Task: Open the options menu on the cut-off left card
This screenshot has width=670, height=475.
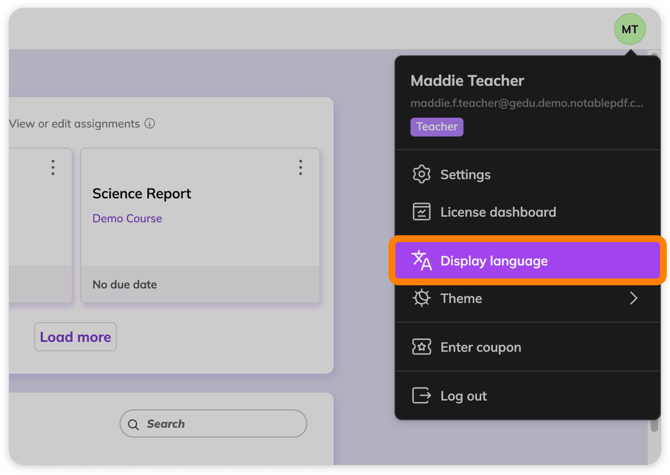Action: (53, 167)
